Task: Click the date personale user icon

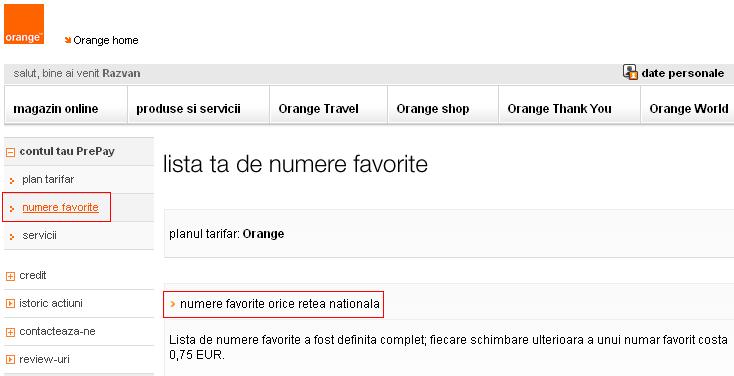Action: pos(630,73)
